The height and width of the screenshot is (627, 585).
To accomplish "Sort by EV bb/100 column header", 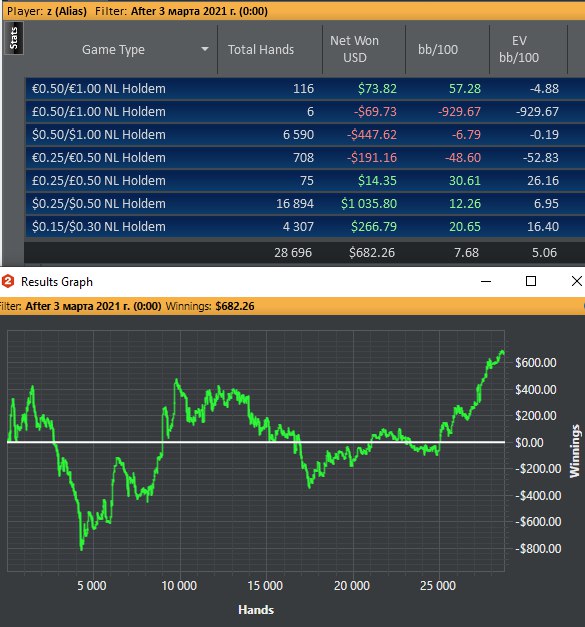I will tap(519, 49).
